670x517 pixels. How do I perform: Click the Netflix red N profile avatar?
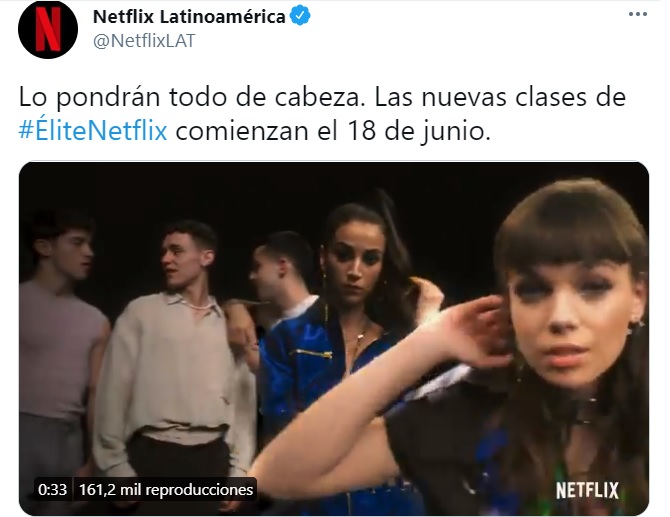coord(48,29)
